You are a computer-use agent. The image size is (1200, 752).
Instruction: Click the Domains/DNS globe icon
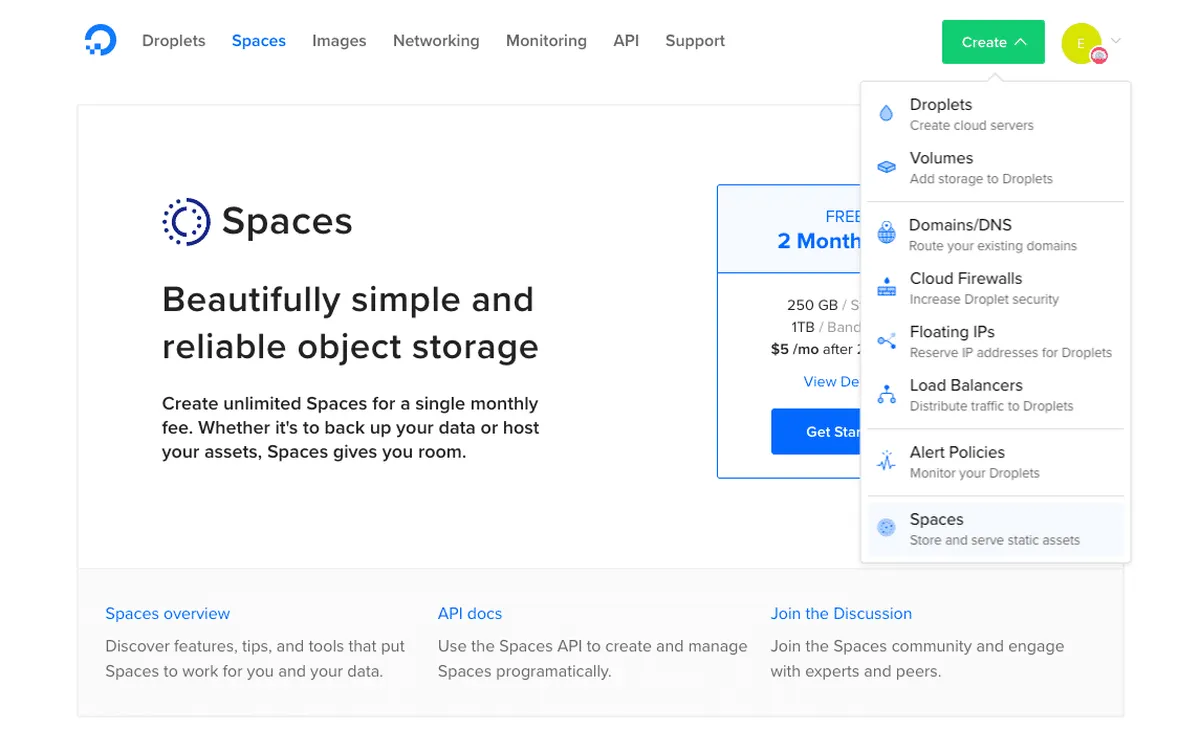[x=886, y=234]
